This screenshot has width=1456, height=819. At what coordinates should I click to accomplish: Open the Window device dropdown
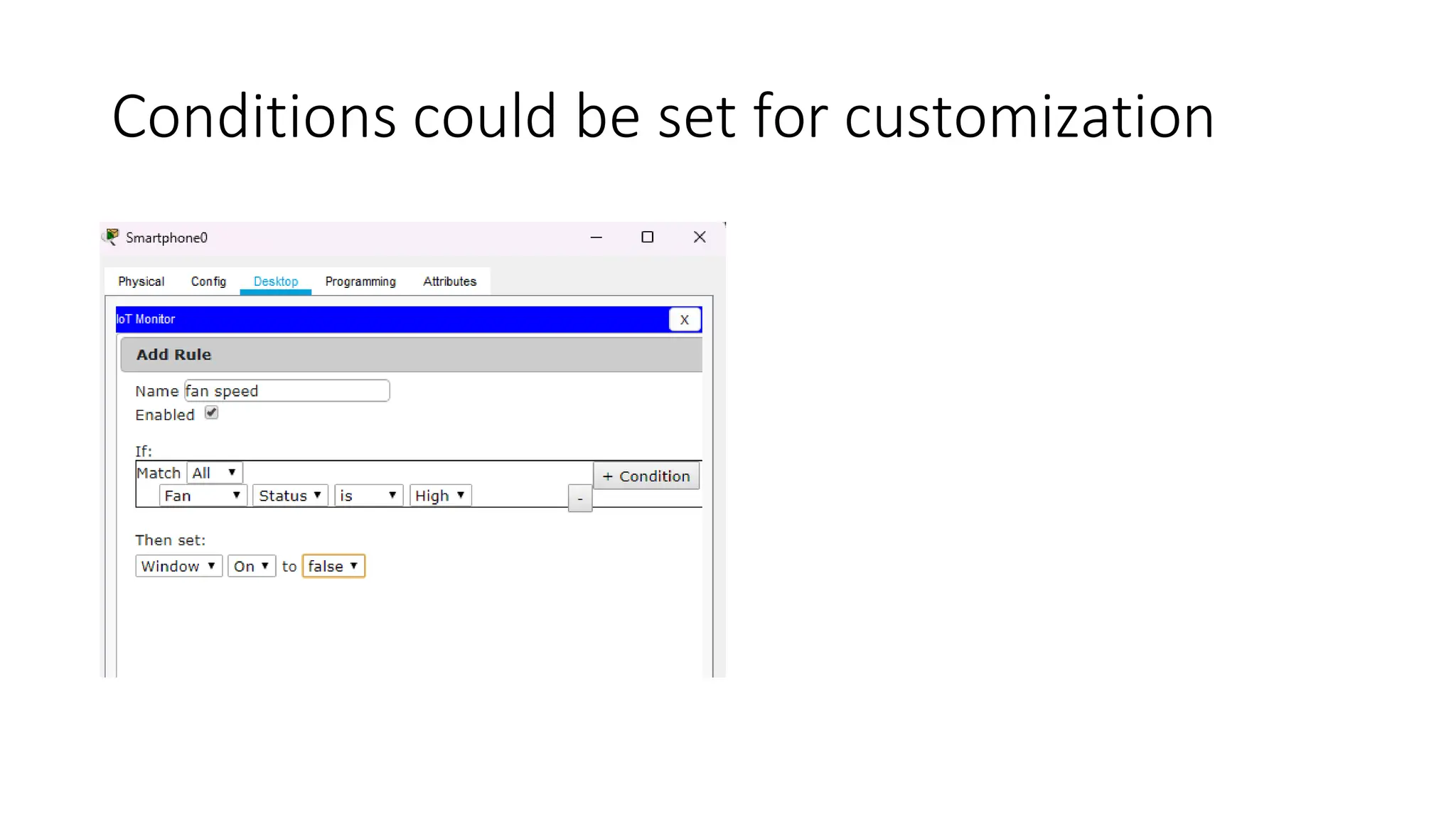[178, 566]
